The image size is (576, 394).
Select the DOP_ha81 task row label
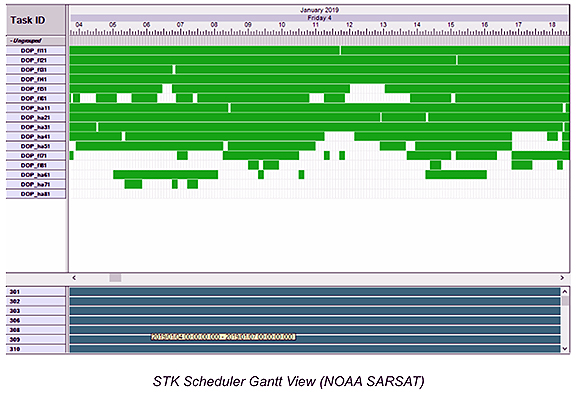pyautogui.click(x=36, y=194)
